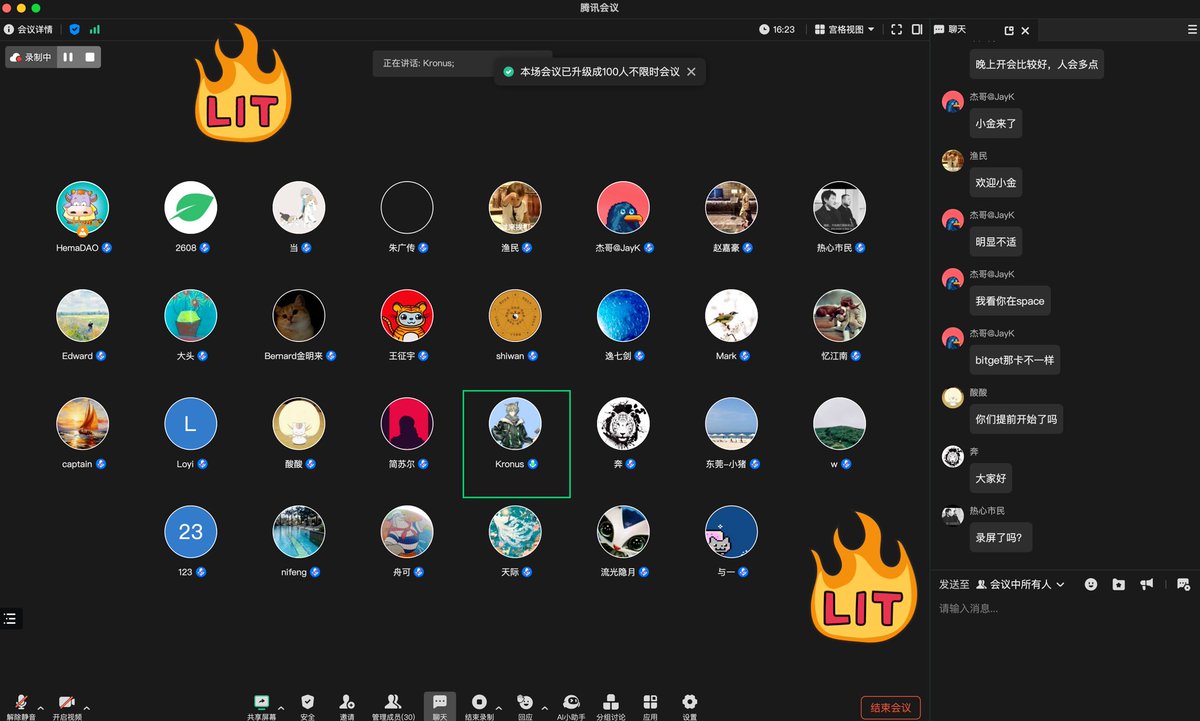
Task: Click the blue security shield status icon
Action: click(x=74, y=30)
